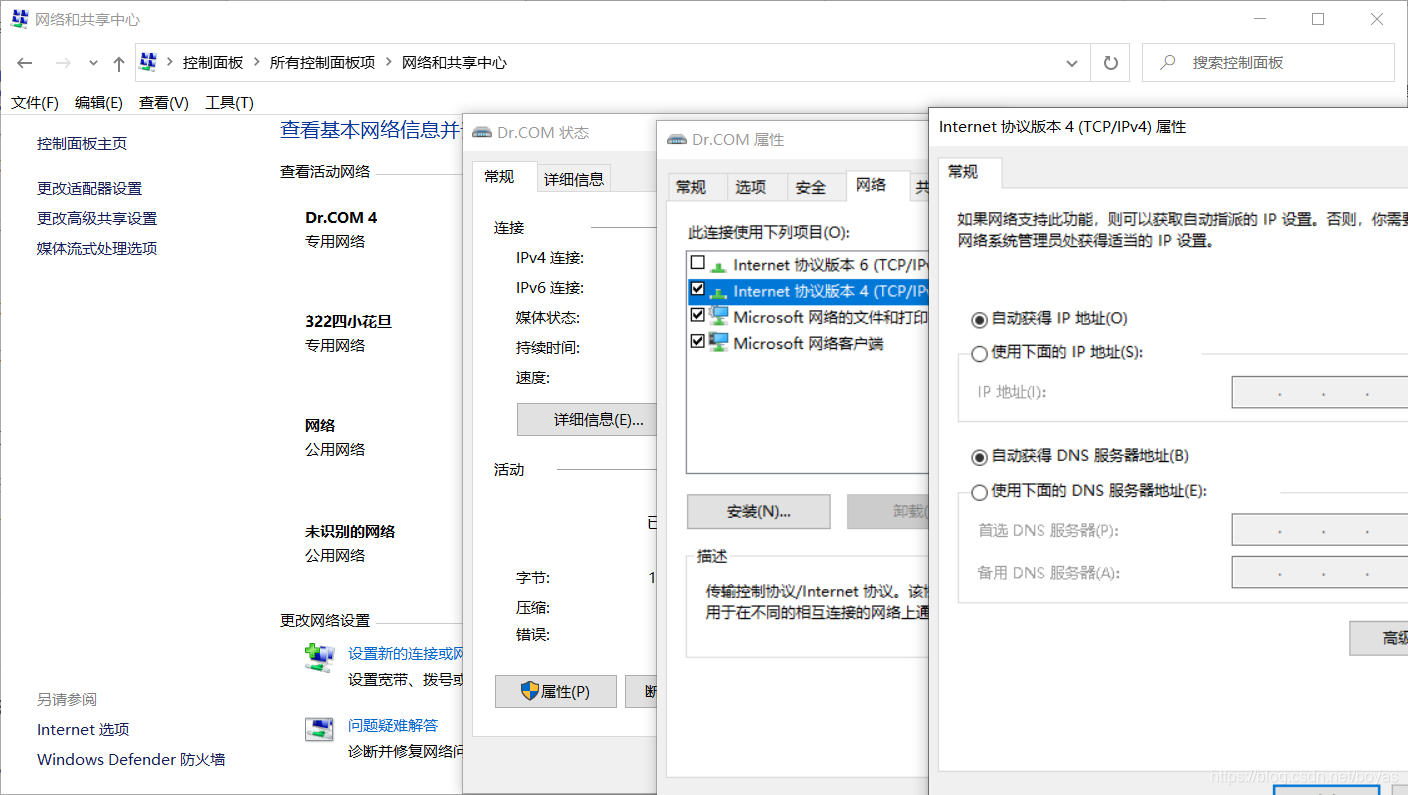This screenshot has height=795, width=1408.
Task: Click the 首选 DNS 服务器(P) field
Action: pos(1319,530)
